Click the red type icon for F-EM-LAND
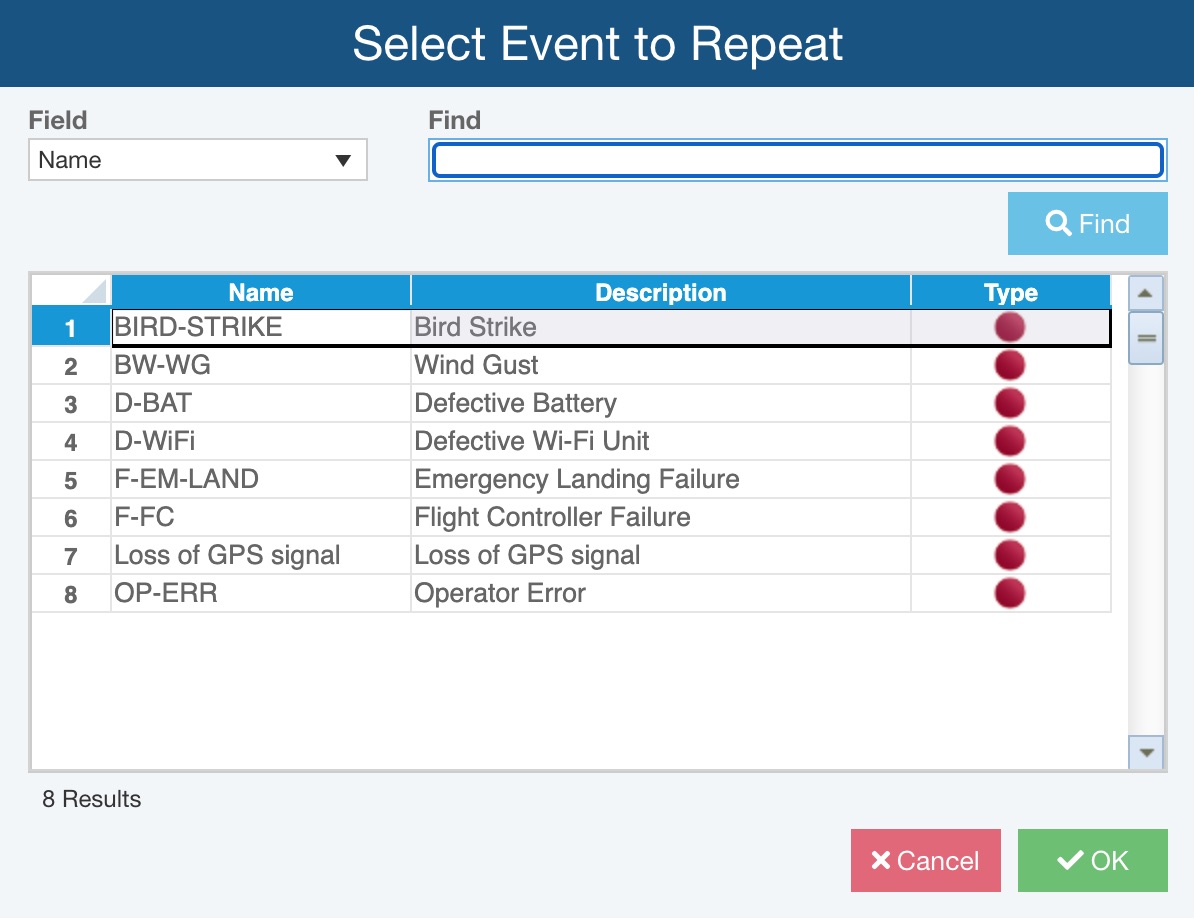The width and height of the screenshot is (1194, 918). (x=1010, y=479)
